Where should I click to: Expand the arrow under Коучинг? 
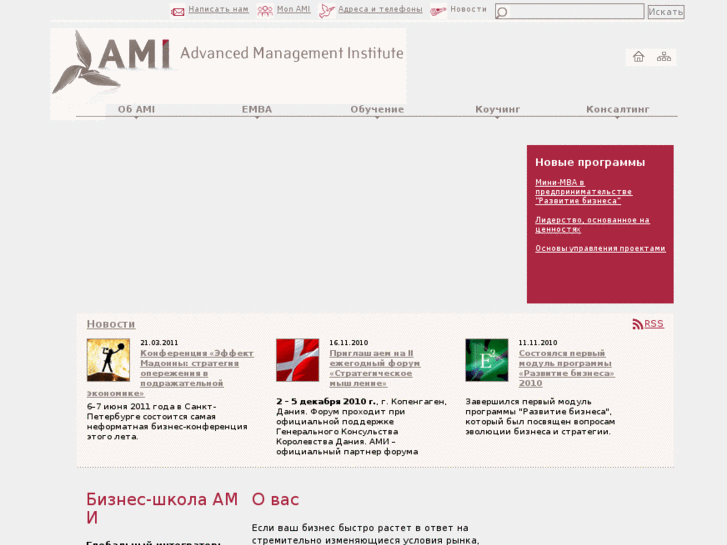point(497,118)
